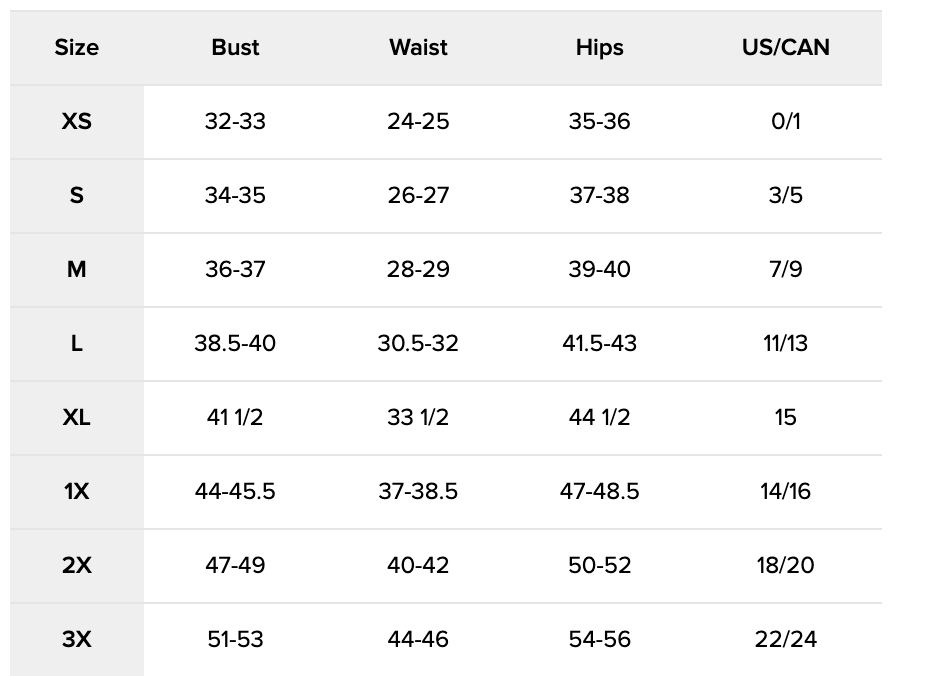Image resolution: width=928 pixels, height=676 pixels.
Task: Click the Hips column header
Action: coord(599,47)
